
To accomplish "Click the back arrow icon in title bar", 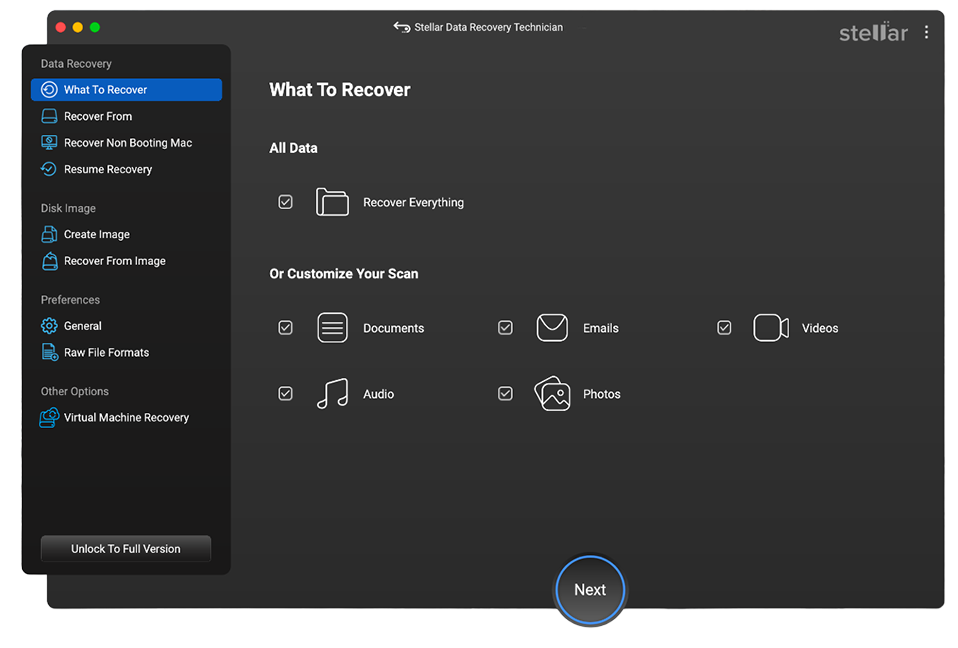I will 401,27.
